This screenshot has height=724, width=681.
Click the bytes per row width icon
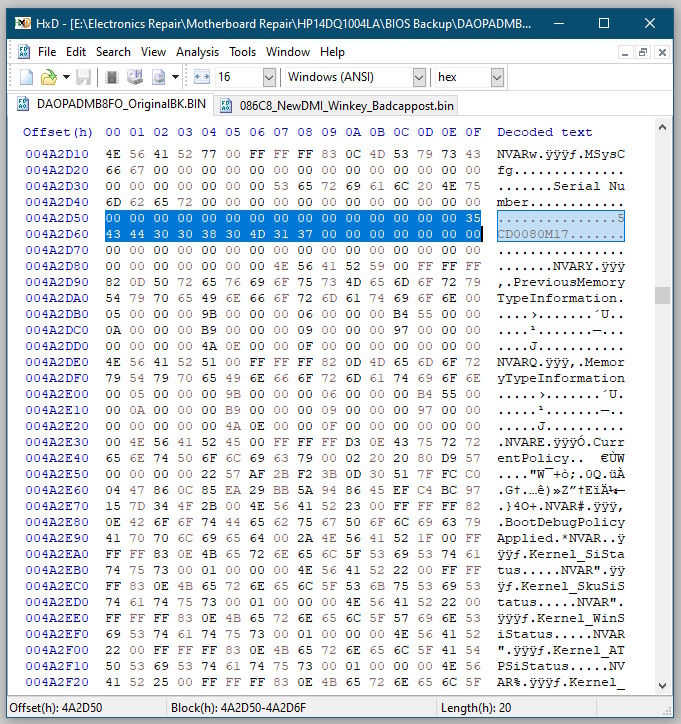202,77
